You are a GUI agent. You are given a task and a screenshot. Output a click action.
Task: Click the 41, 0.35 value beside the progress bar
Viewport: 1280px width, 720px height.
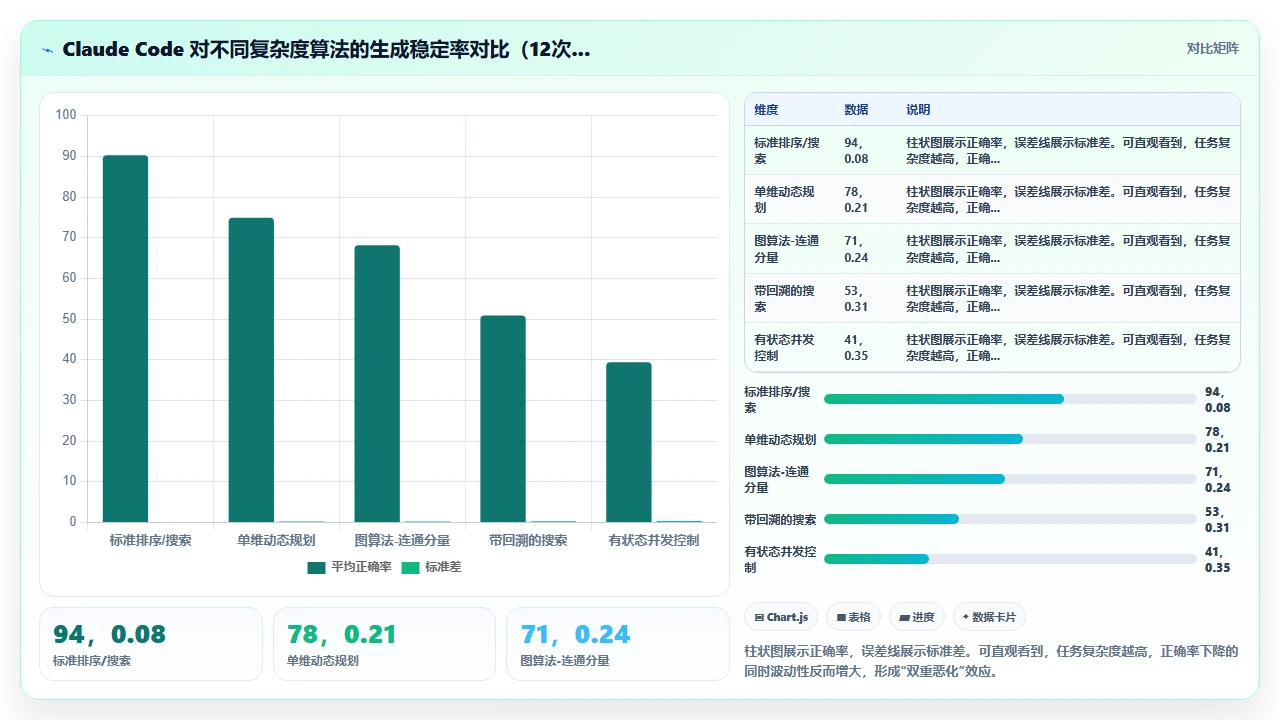(x=1218, y=559)
